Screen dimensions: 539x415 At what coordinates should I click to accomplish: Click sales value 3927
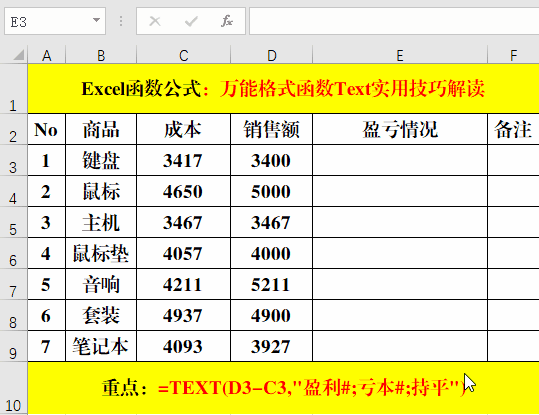coord(272,346)
